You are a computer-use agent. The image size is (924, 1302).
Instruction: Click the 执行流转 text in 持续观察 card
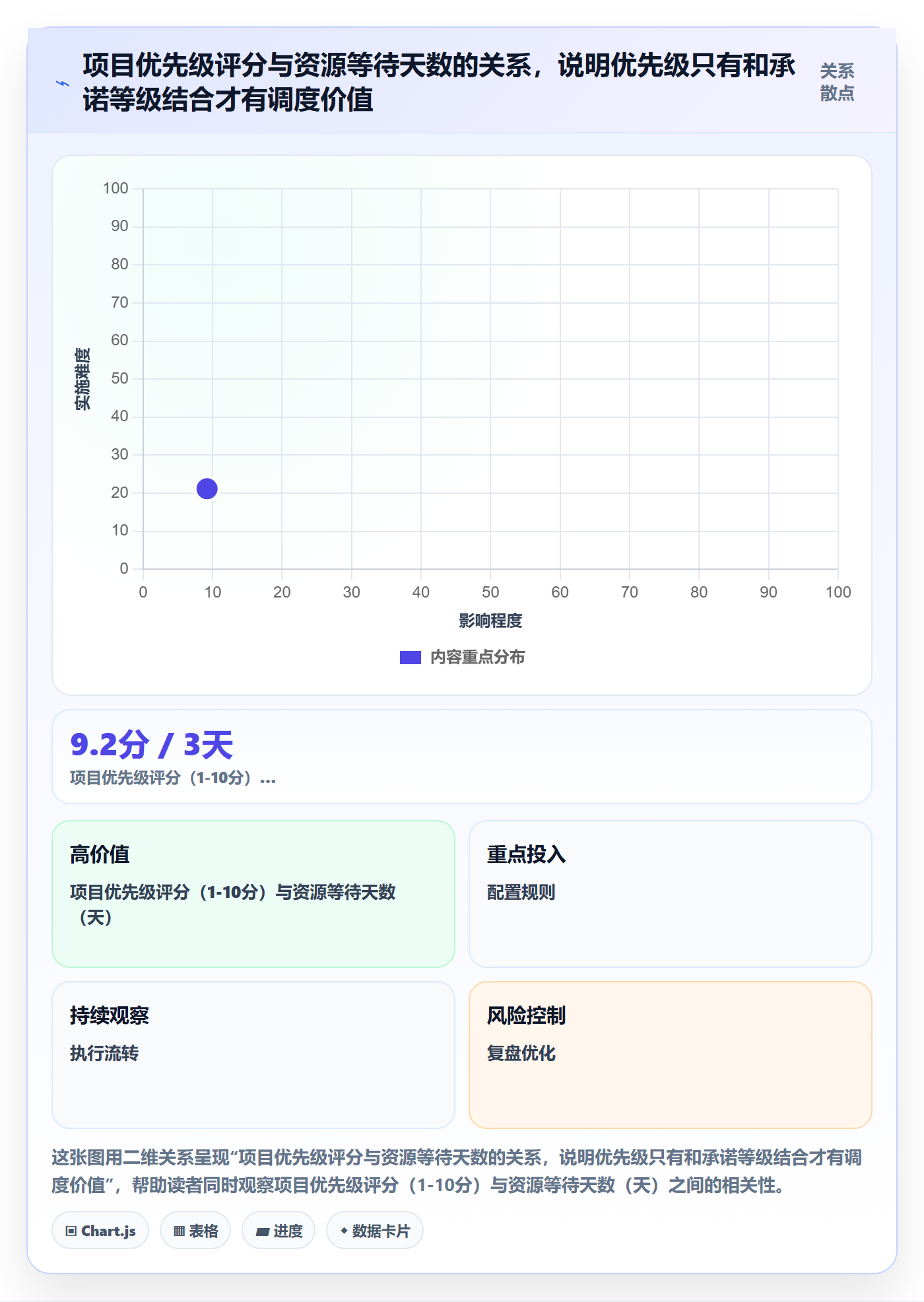pos(104,1054)
